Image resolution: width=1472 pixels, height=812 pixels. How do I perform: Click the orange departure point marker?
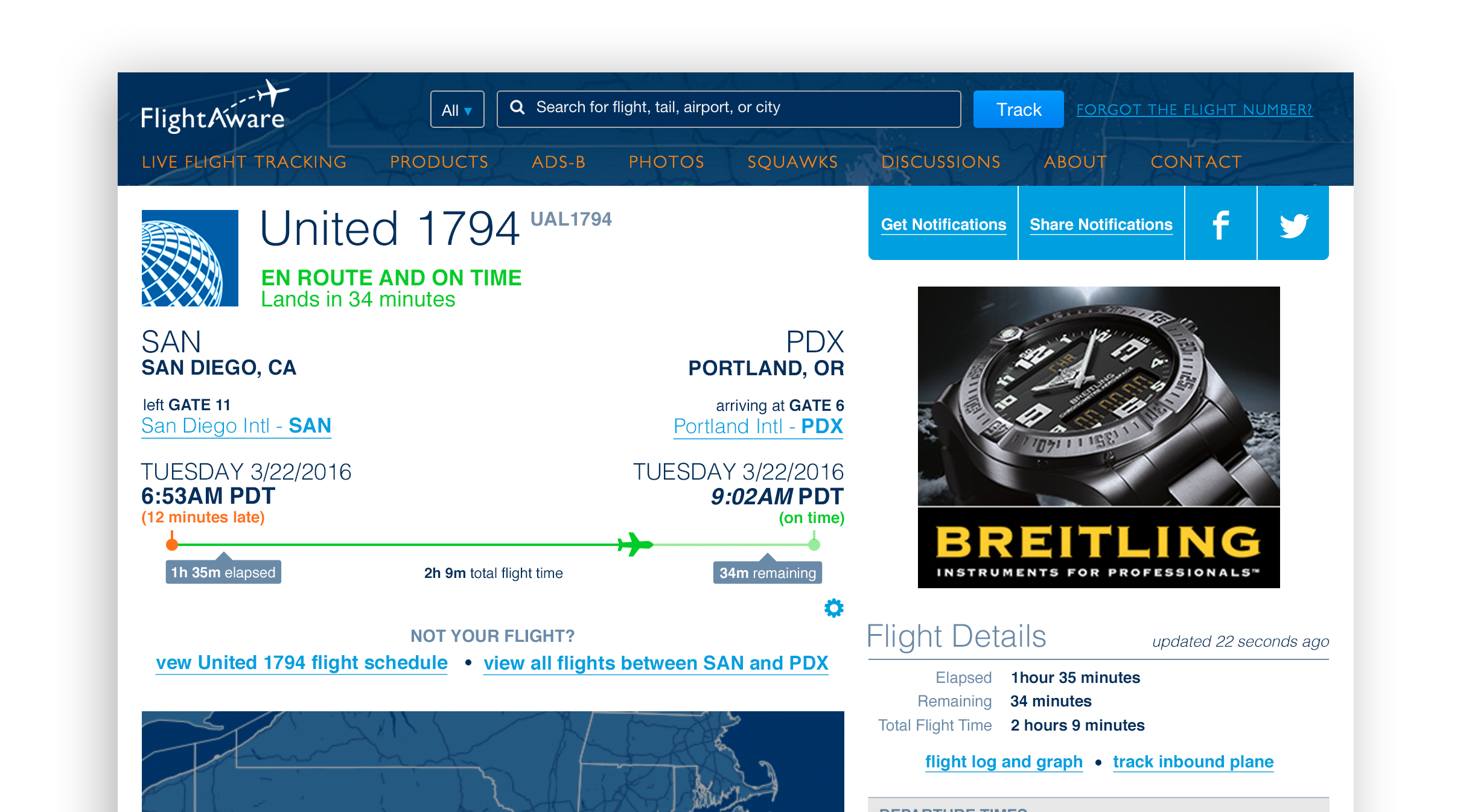172,545
